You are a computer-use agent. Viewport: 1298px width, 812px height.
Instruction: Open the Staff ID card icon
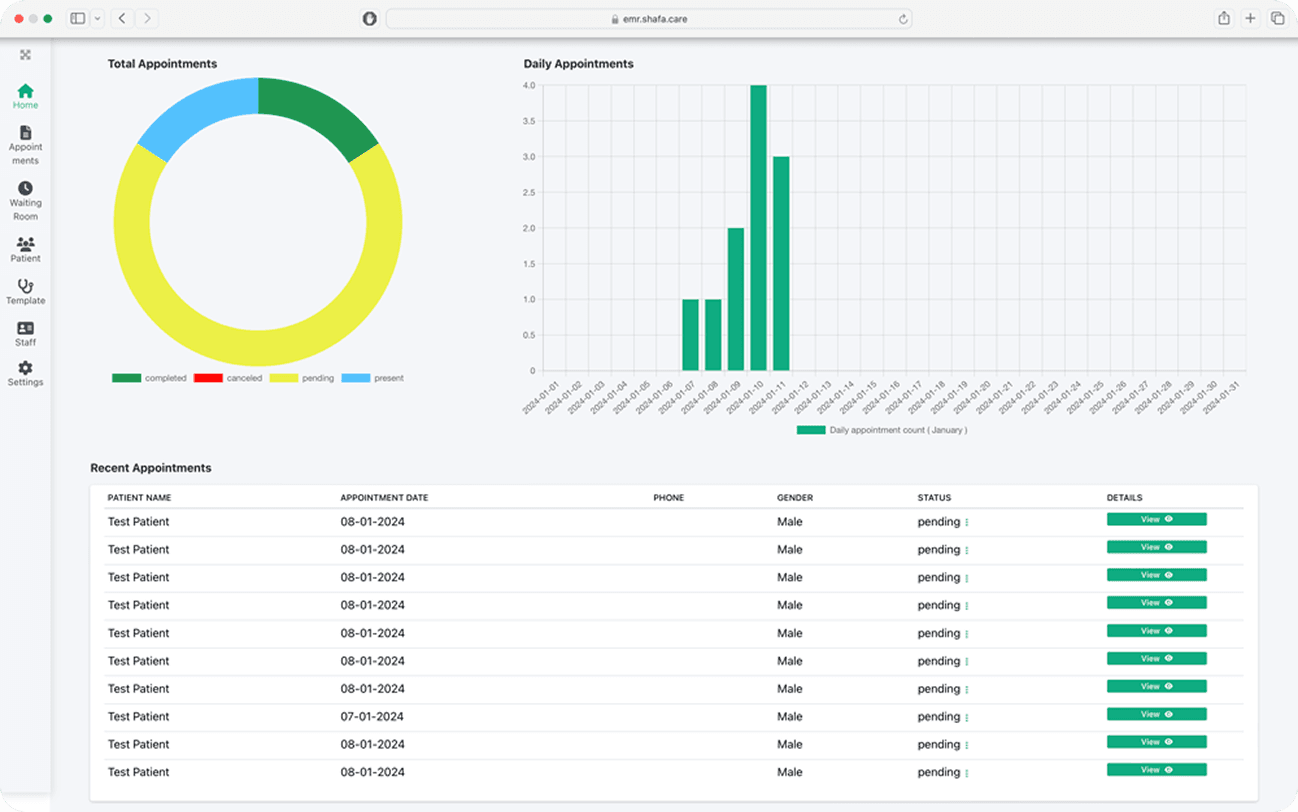(x=25, y=328)
